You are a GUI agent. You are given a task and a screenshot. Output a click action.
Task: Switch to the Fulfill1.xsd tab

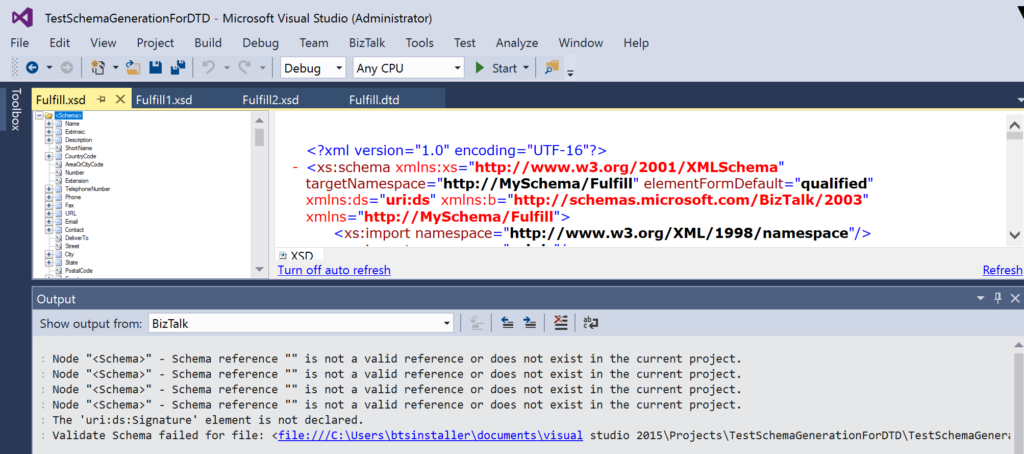click(164, 100)
